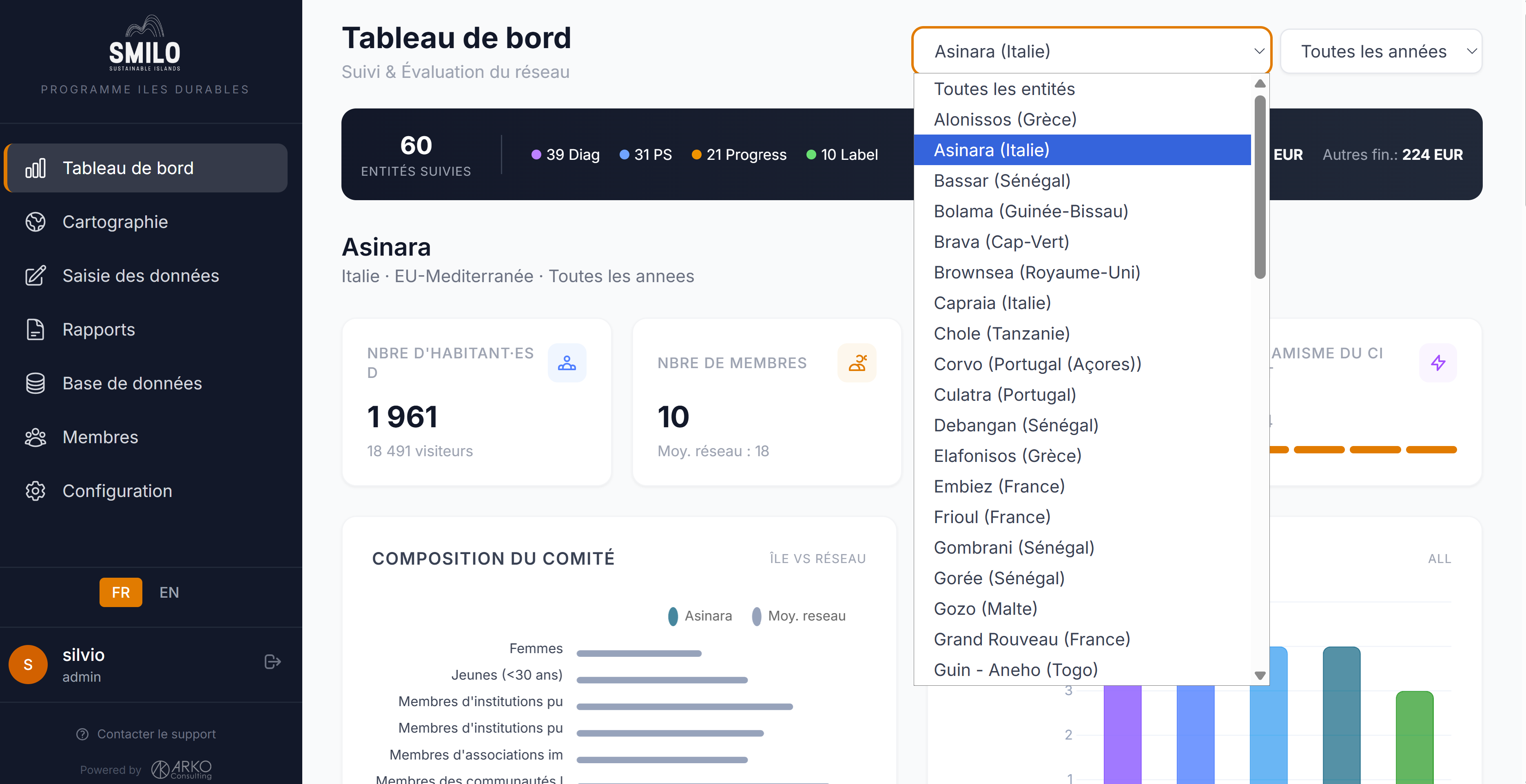Click the Base de données database icon
The width and height of the screenshot is (1526, 784).
tap(35, 383)
